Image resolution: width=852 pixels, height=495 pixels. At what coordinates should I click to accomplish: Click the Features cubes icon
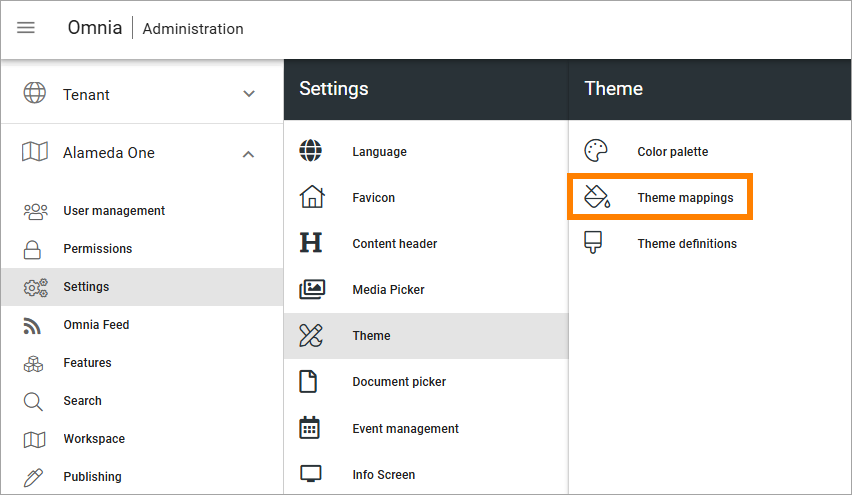pos(34,364)
